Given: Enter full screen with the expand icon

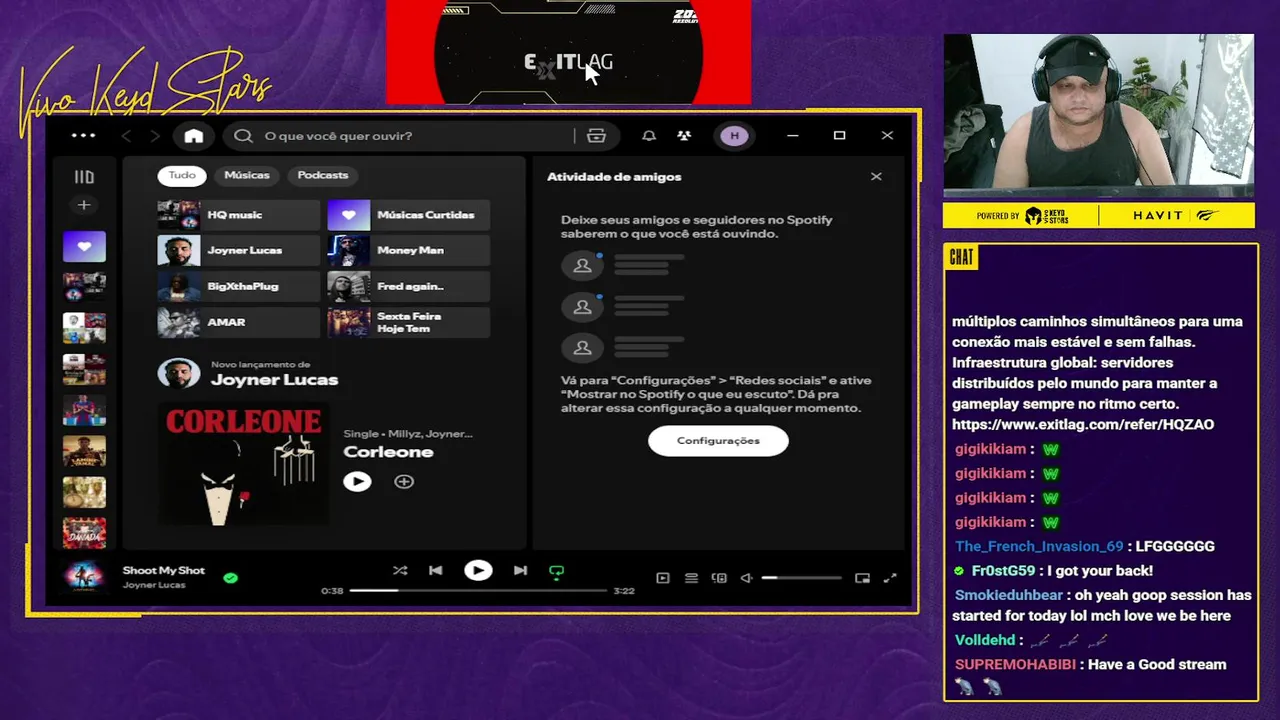Looking at the screenshot, I should coord(890,578).
